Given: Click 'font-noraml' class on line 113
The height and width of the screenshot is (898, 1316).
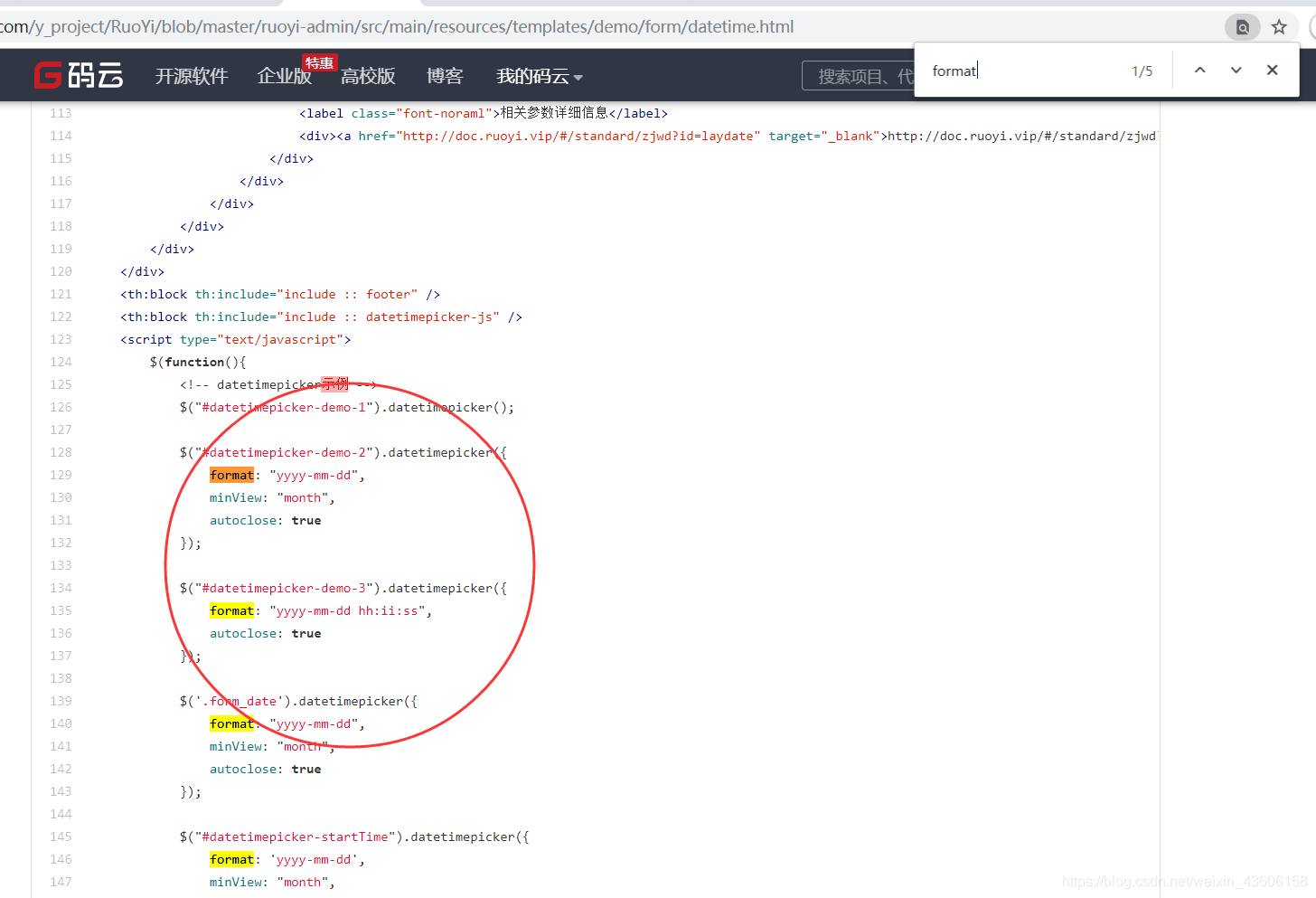Looking at the screenshot, I should [444, 113].
